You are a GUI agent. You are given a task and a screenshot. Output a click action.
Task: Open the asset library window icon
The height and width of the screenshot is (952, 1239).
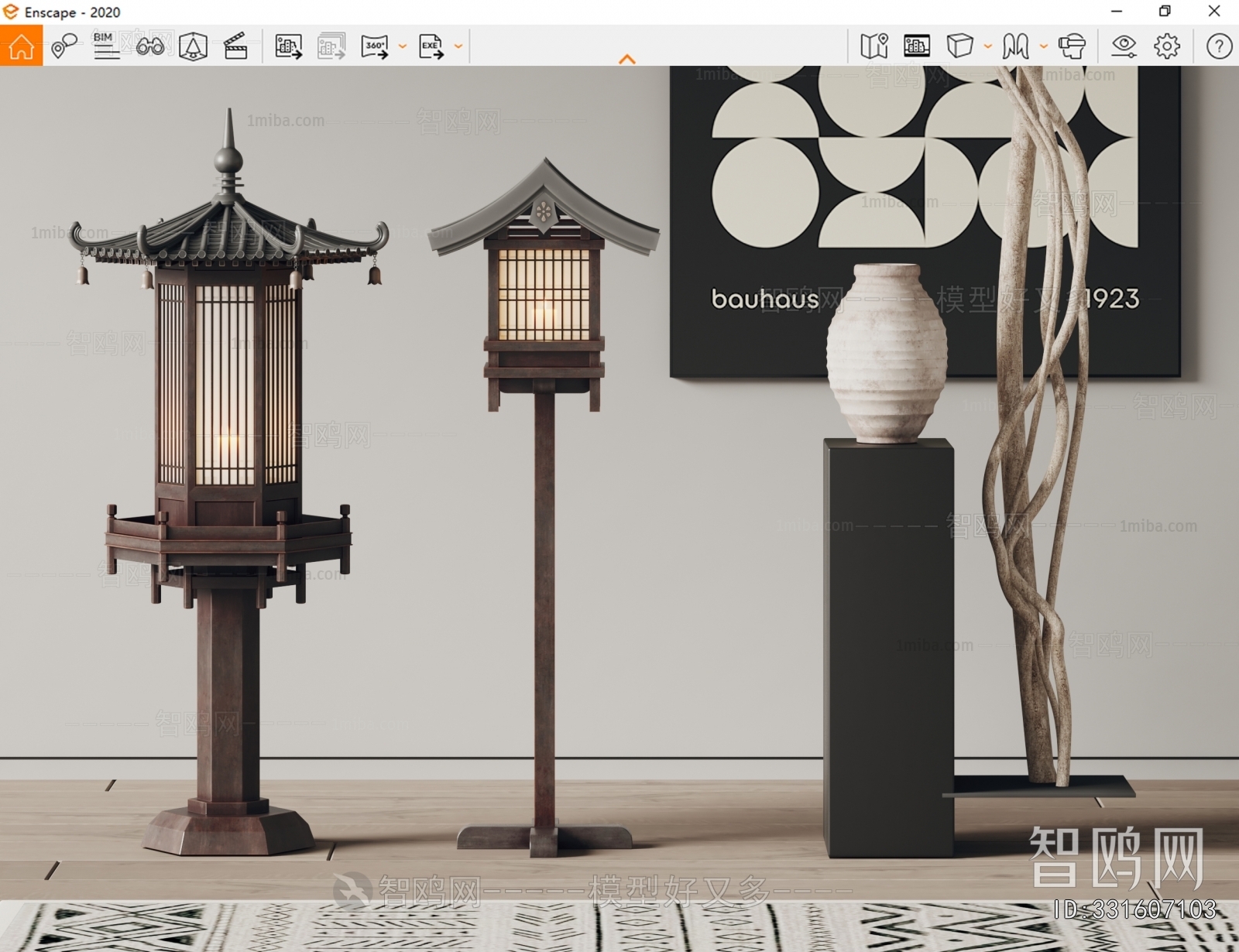[917, 46]
